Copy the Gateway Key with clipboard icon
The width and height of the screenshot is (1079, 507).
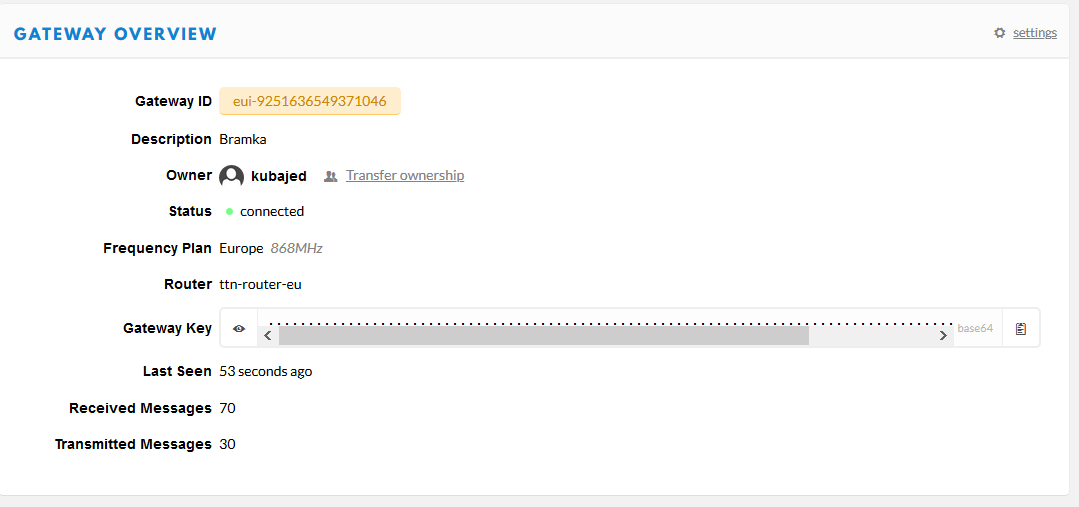coord(1020,328)
